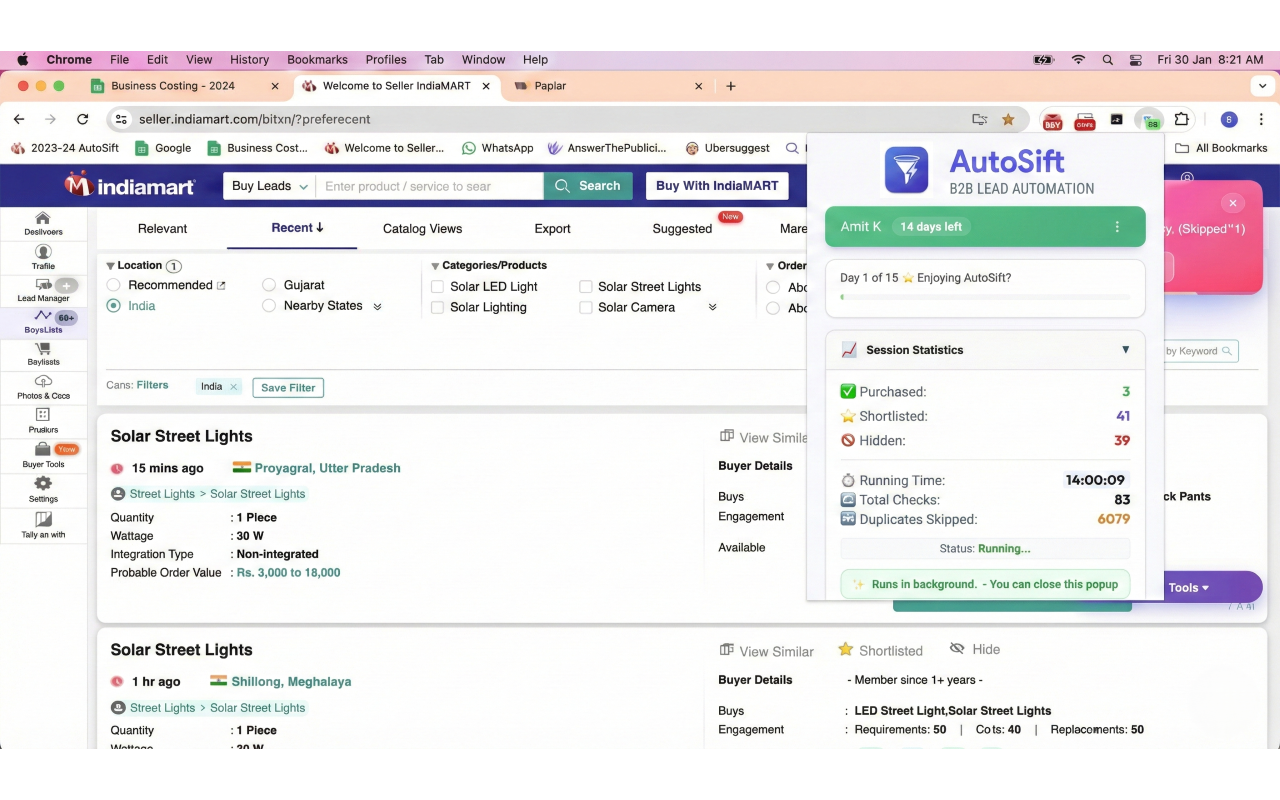Close the pink Skipped notification
This screenshot has width=1280, height=800.
[1233, 203]
